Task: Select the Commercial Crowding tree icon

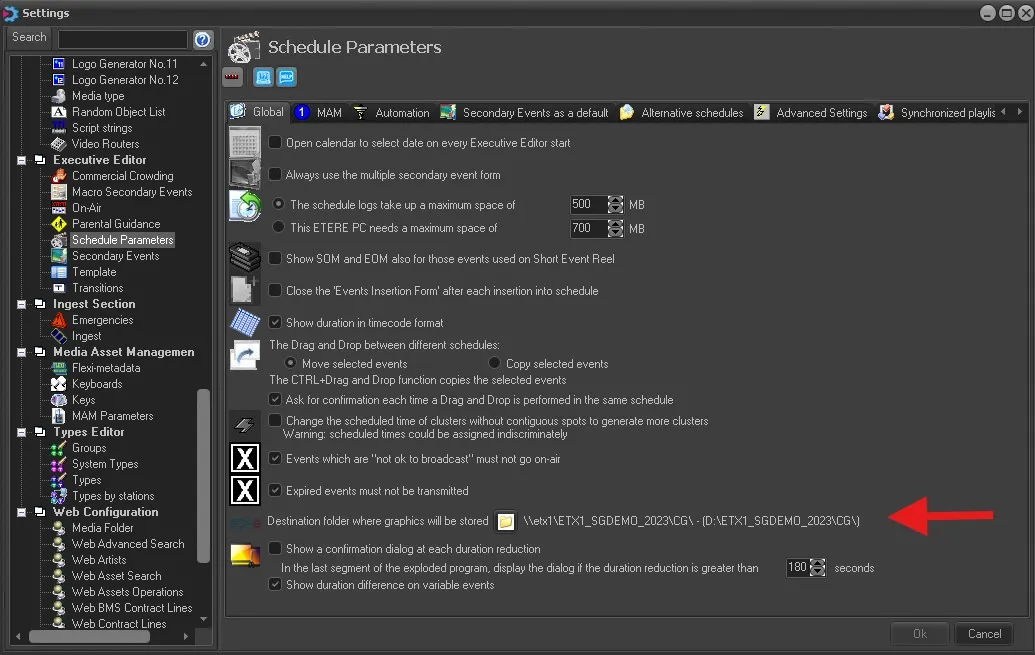Action: pos(58,176)
